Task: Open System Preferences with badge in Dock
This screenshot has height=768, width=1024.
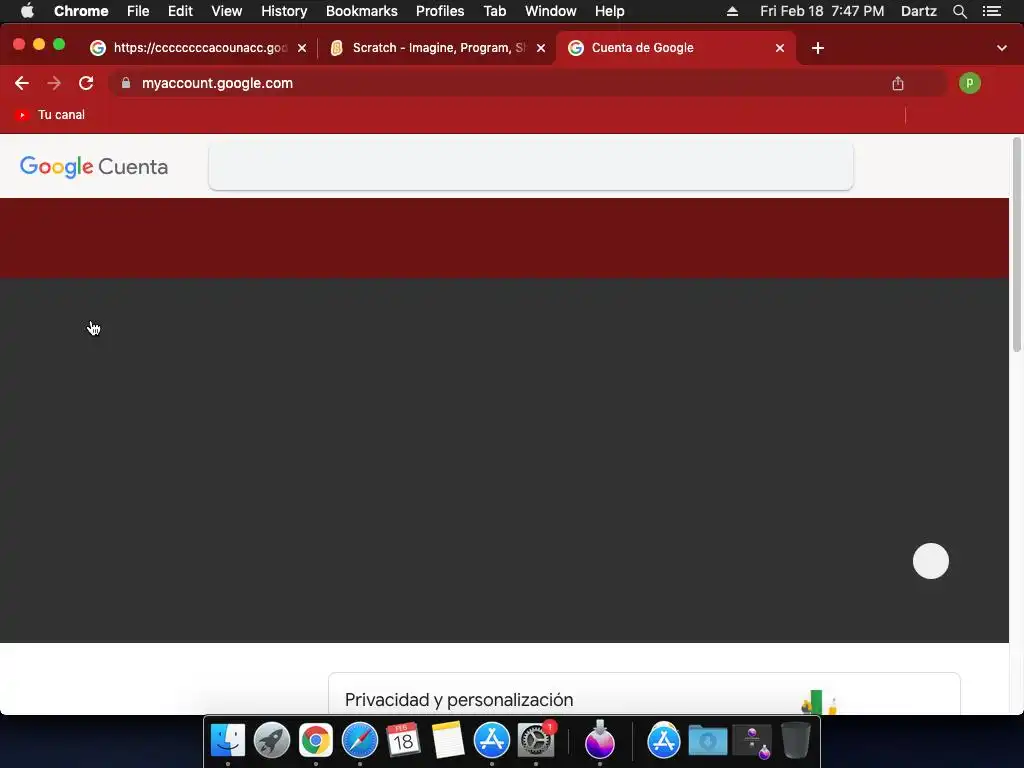Action: coord(536,740)
